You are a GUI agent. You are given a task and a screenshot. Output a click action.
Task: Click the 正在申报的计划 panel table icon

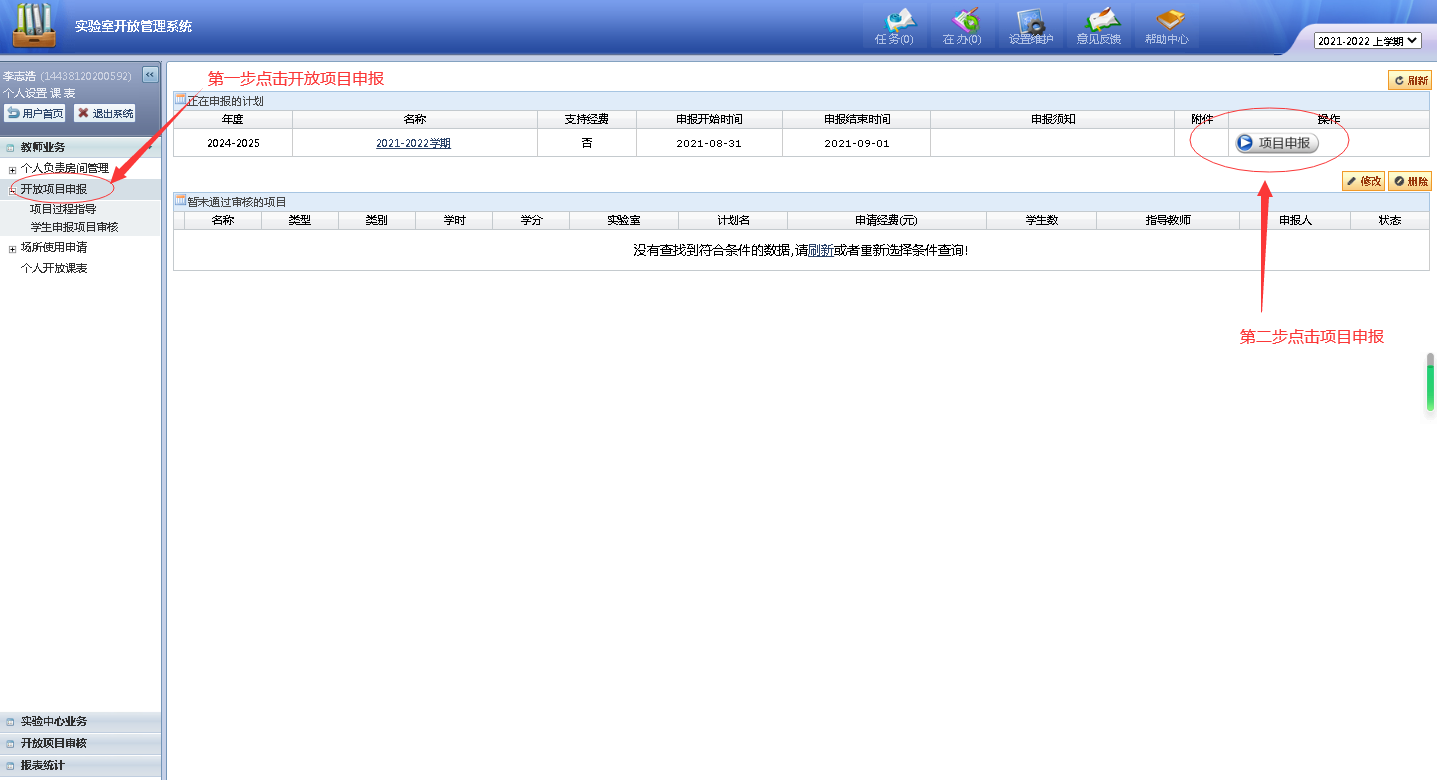(x=180, y=100)
